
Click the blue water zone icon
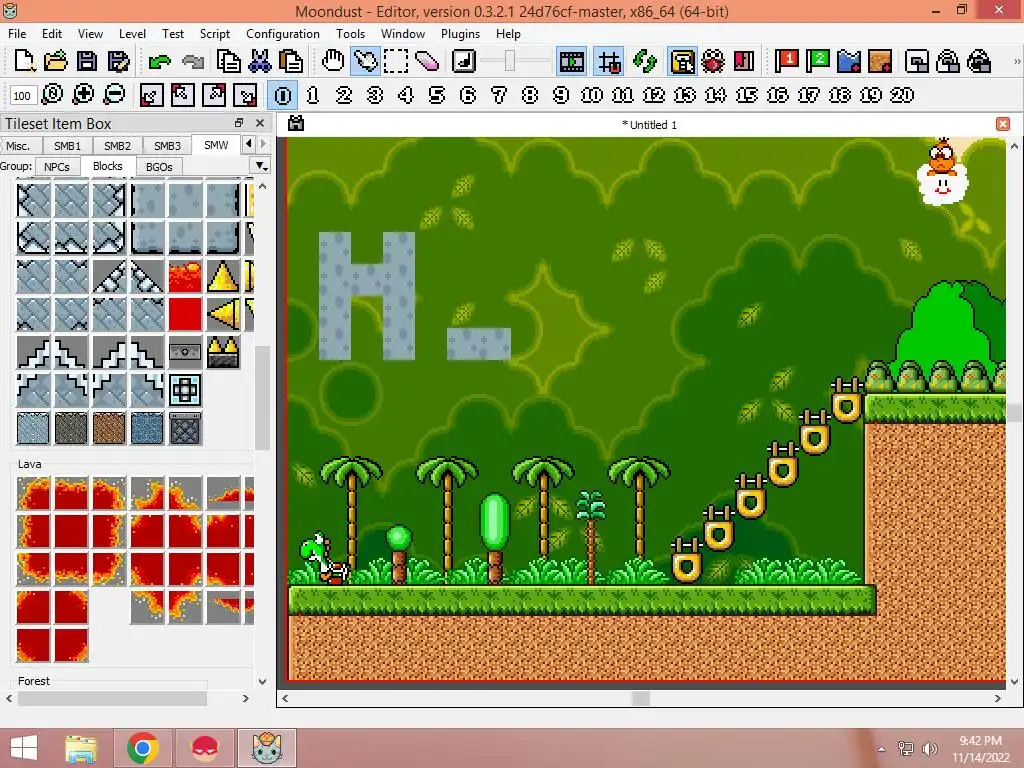pyautogui.click(x=848, y=61)
